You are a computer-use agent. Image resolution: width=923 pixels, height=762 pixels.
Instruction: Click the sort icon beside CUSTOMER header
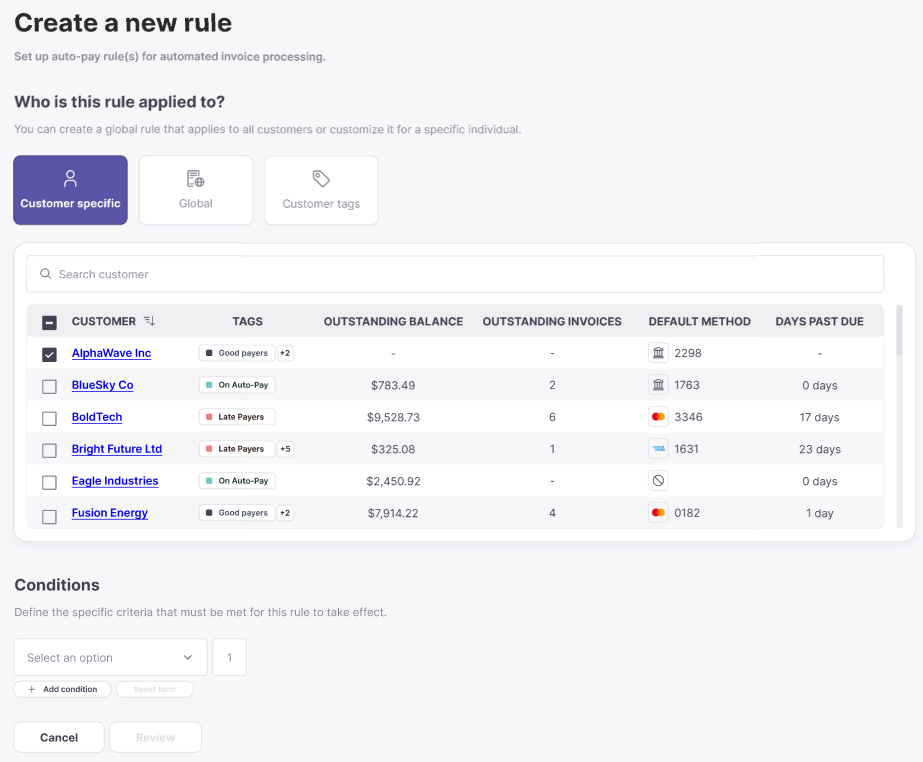pos(149,321)
